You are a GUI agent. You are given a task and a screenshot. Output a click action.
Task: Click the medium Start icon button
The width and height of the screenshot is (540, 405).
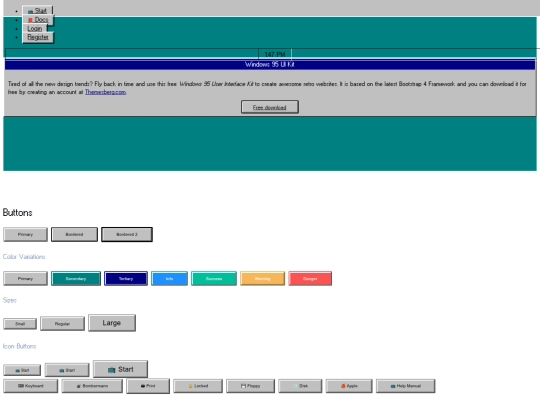67,370
